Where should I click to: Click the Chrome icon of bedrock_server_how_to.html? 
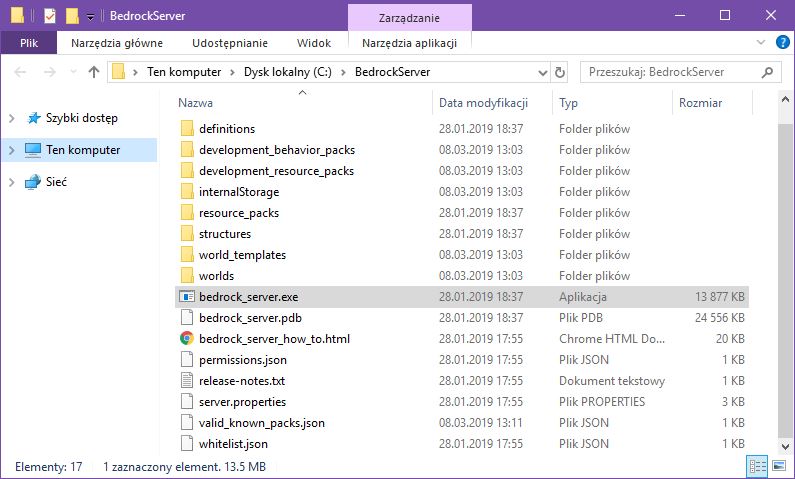[x=187, y=339]
